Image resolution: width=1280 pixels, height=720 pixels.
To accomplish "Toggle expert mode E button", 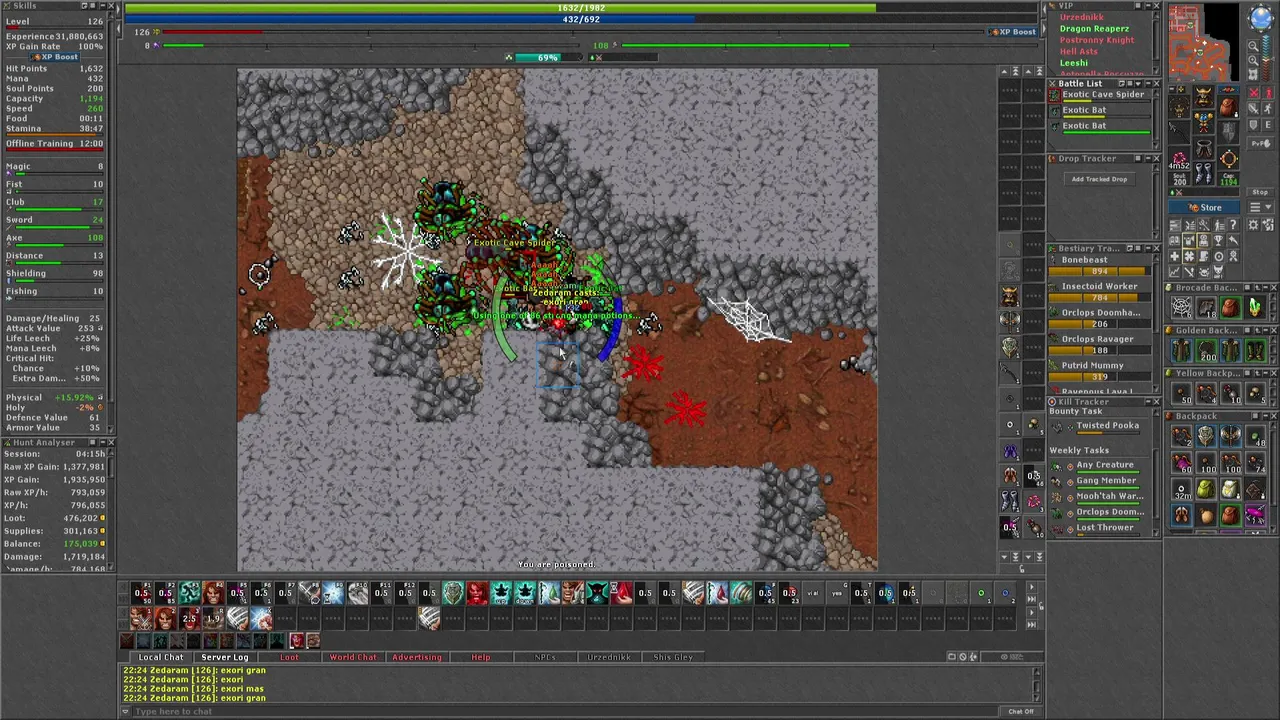I will 1267,125.
